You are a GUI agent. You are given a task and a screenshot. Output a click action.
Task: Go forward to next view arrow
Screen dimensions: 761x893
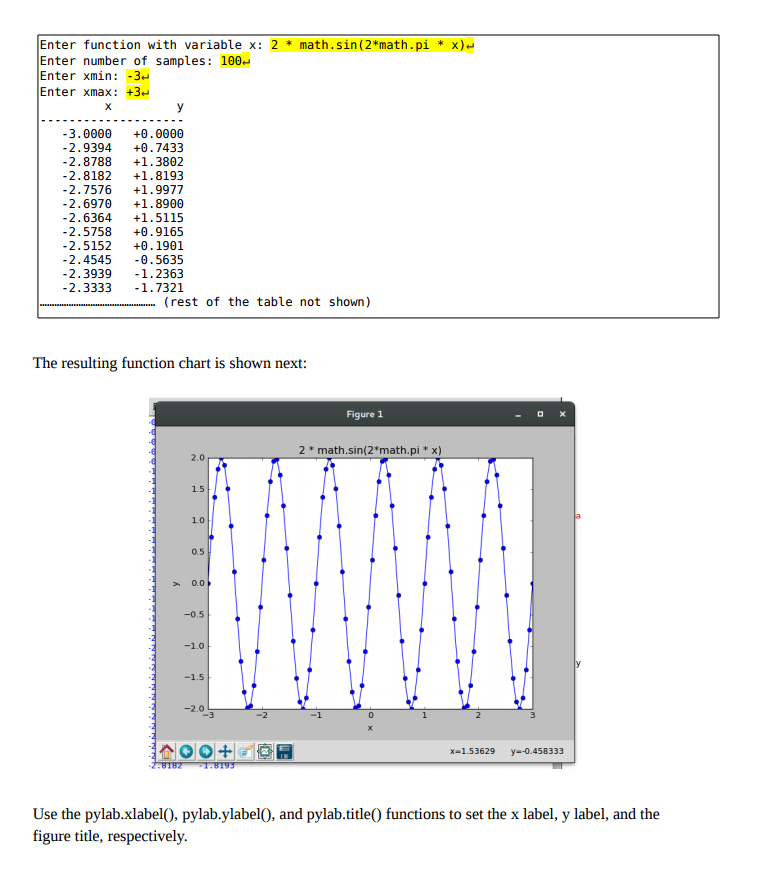tap(206, 752)
